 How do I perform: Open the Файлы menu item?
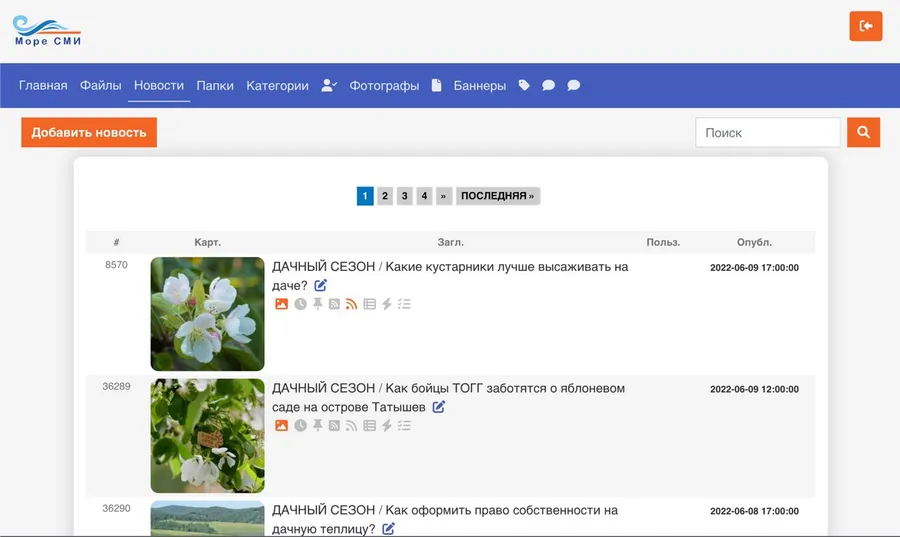pos(100,85)
